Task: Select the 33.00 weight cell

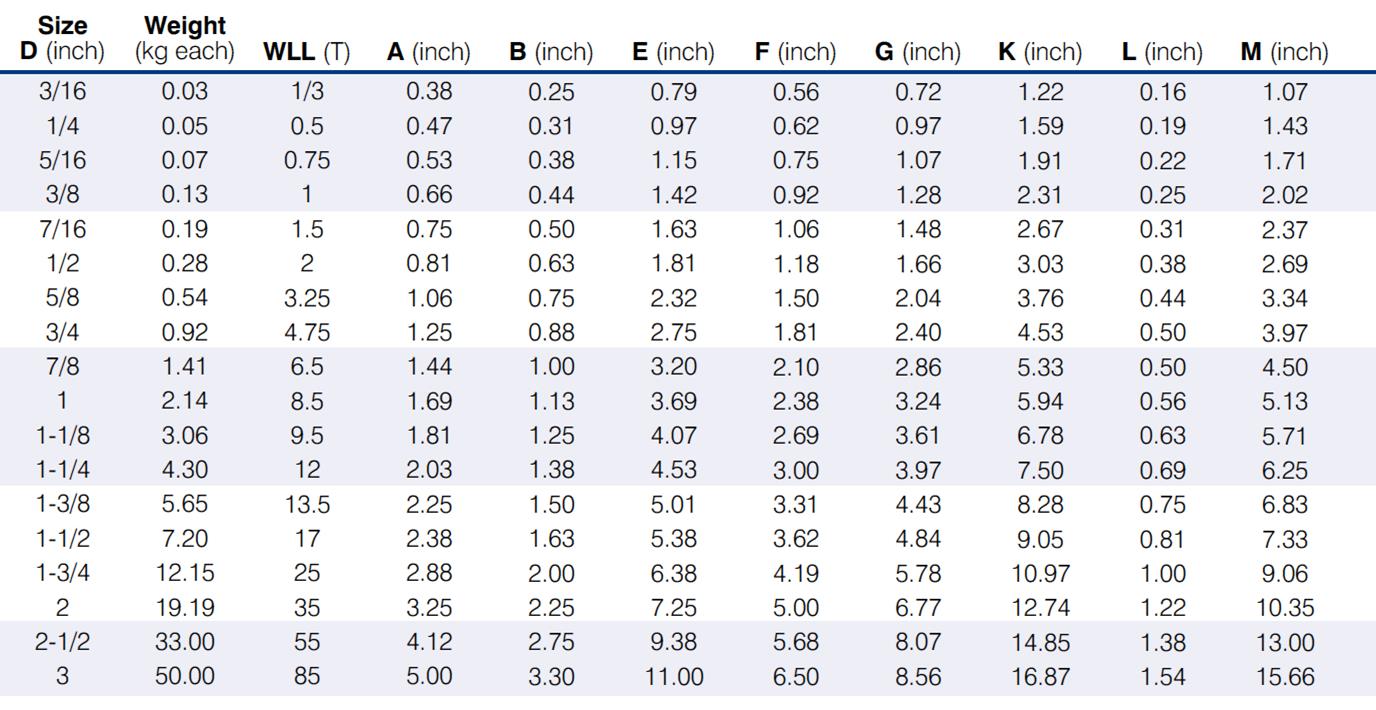Action: [185, 642]
